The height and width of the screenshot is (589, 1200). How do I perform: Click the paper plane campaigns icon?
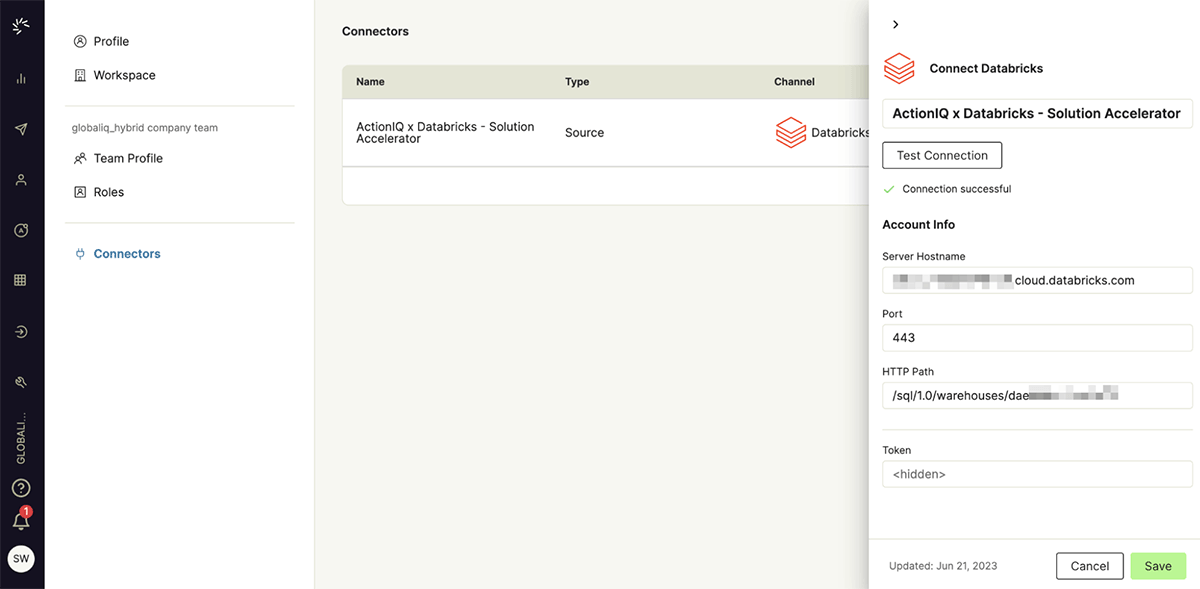(x=21, y=129)
